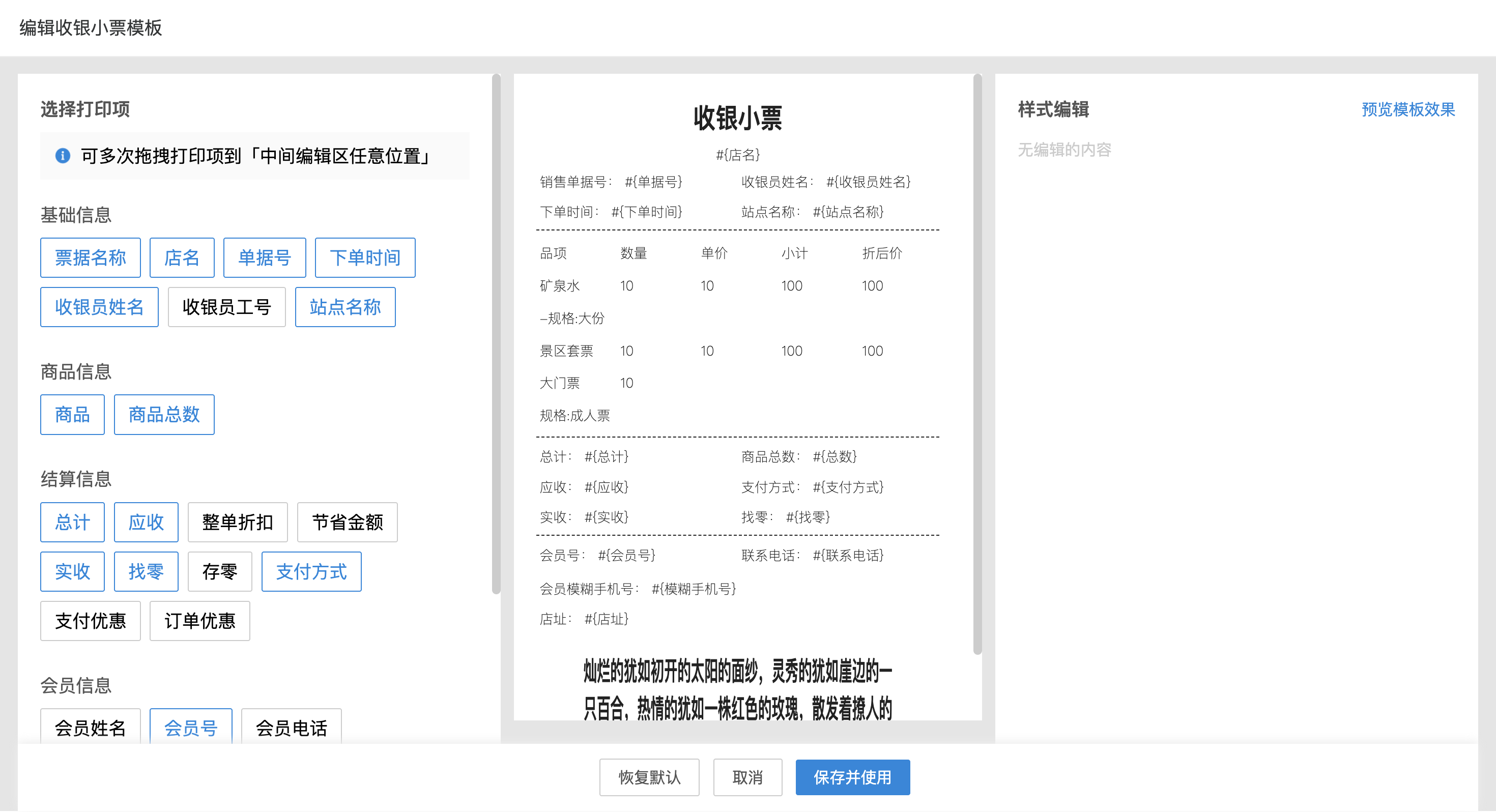Add the 订单优惠 print item
Image resolution: width=1496 pixels, height=812 pixels.
click(200, 620)
